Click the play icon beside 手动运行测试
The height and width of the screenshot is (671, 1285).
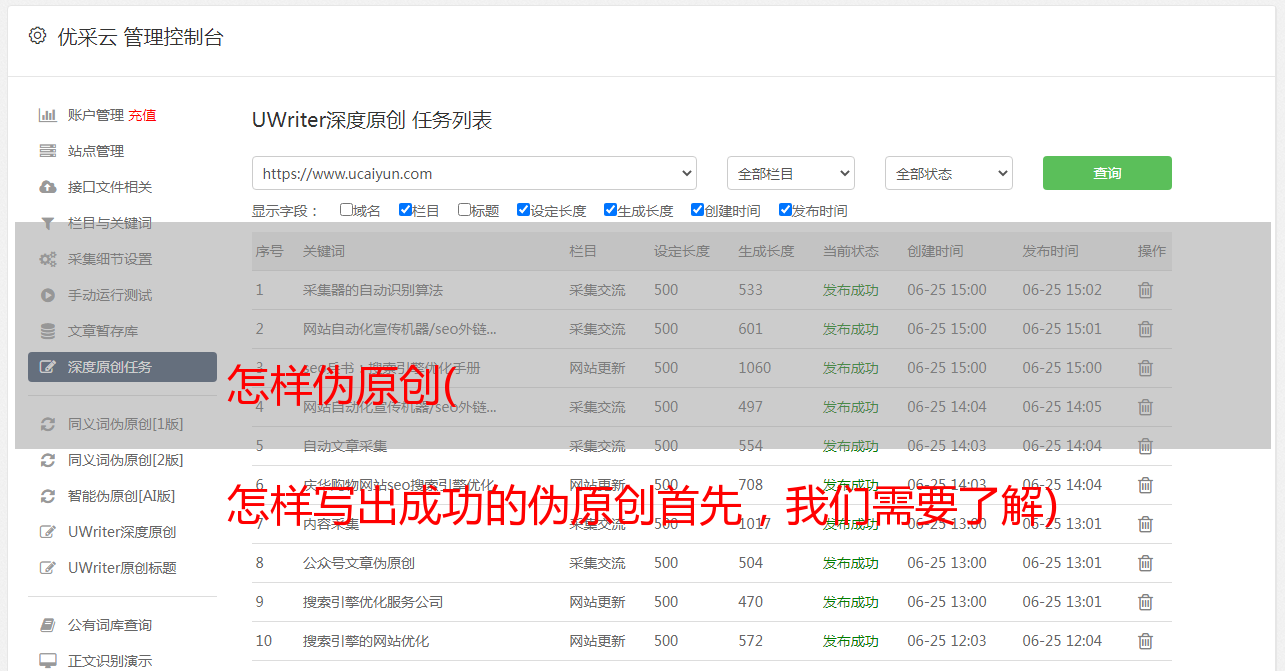(x=47, y=295)
